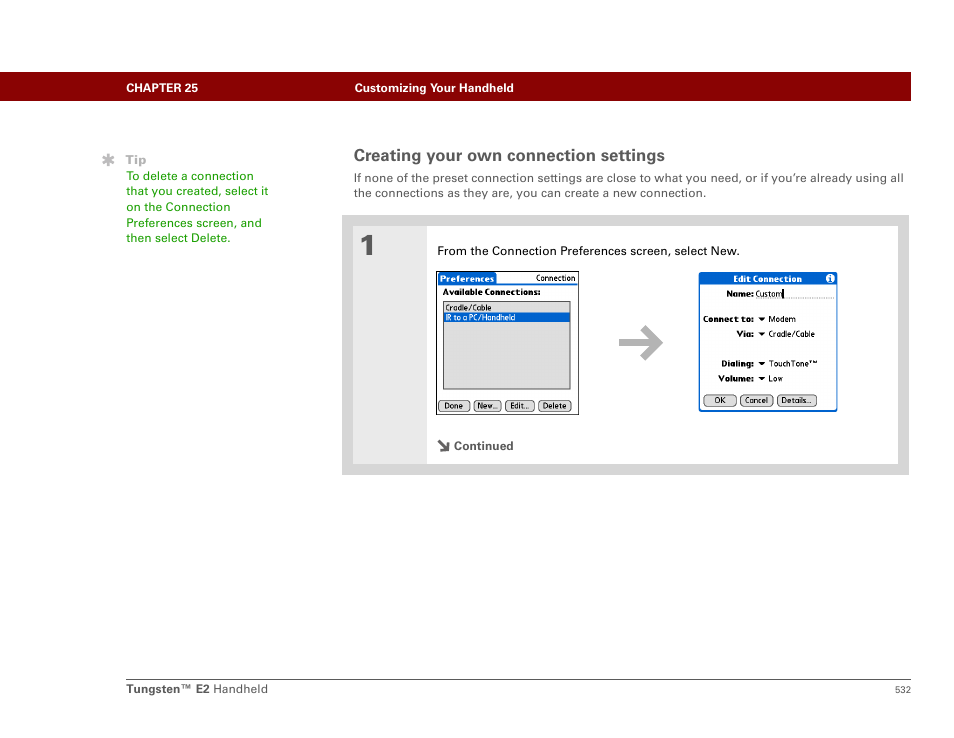Click the info icon in Edit Connection
This screenshot has width=954, height=738.
coord(830,279)
